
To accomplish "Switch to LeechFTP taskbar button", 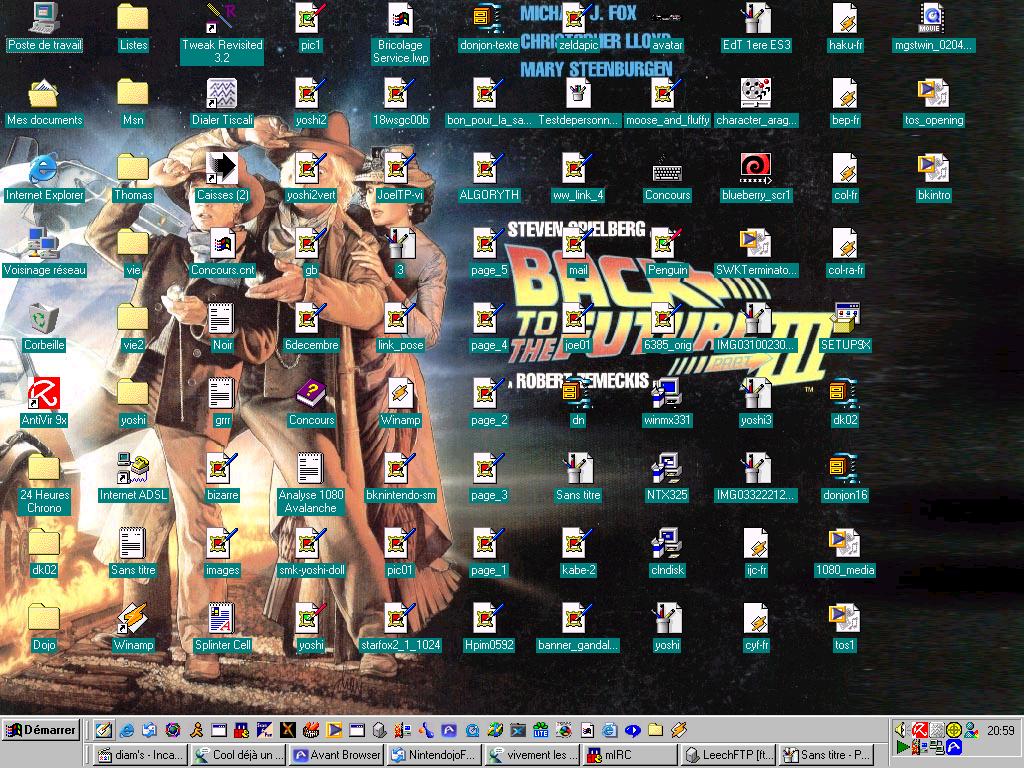I will (728, 755).
